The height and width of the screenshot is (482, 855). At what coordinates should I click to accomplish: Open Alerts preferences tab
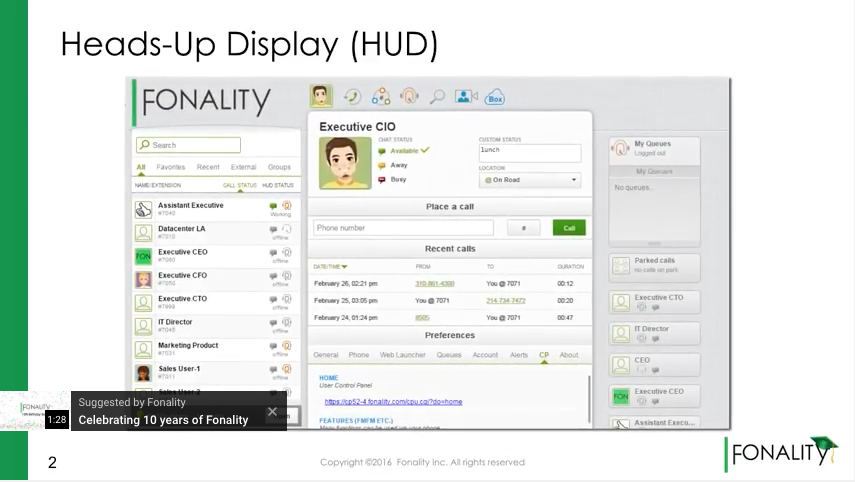[519, 355]
